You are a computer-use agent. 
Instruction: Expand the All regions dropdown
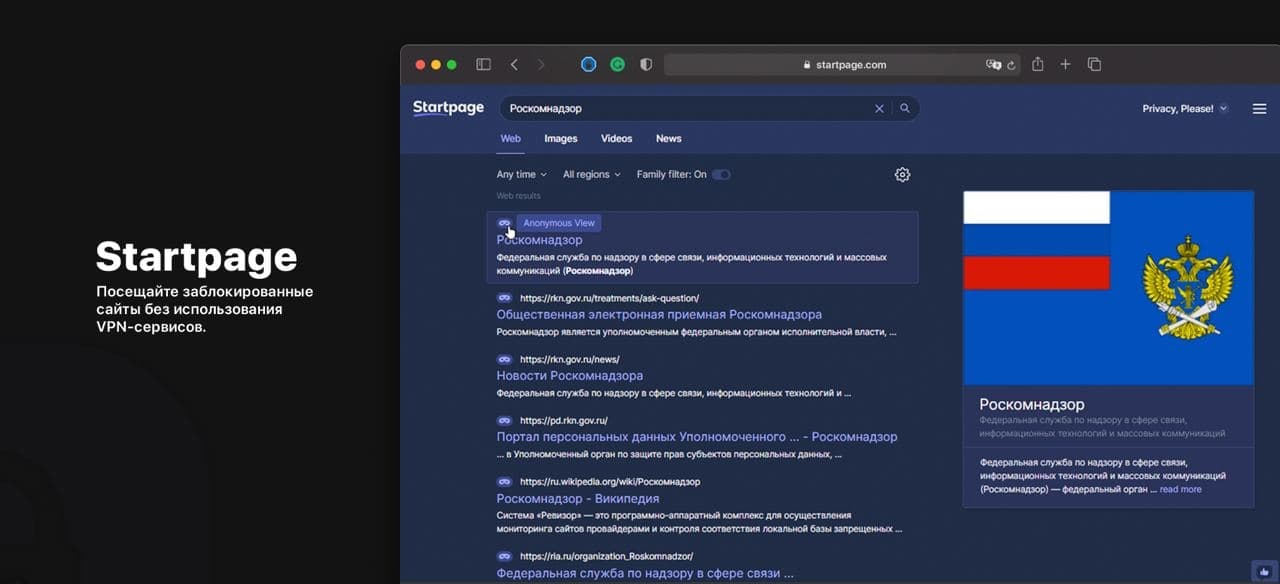tap(591, 174)
